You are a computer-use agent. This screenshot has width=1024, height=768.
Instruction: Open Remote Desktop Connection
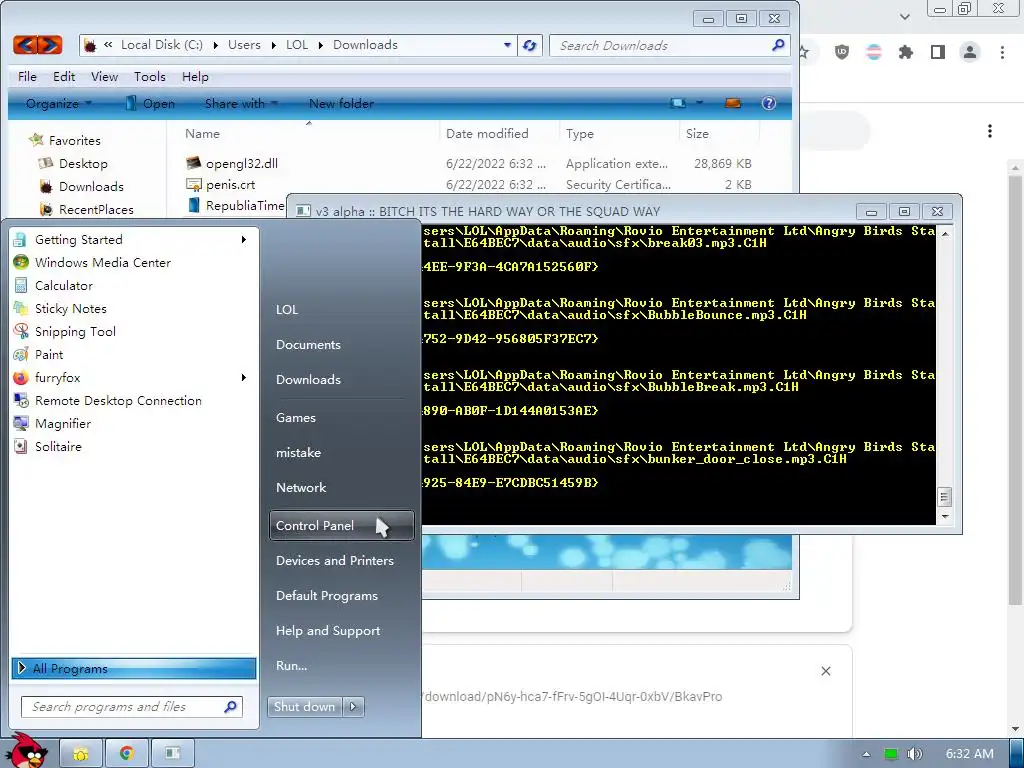click(118, 400)
